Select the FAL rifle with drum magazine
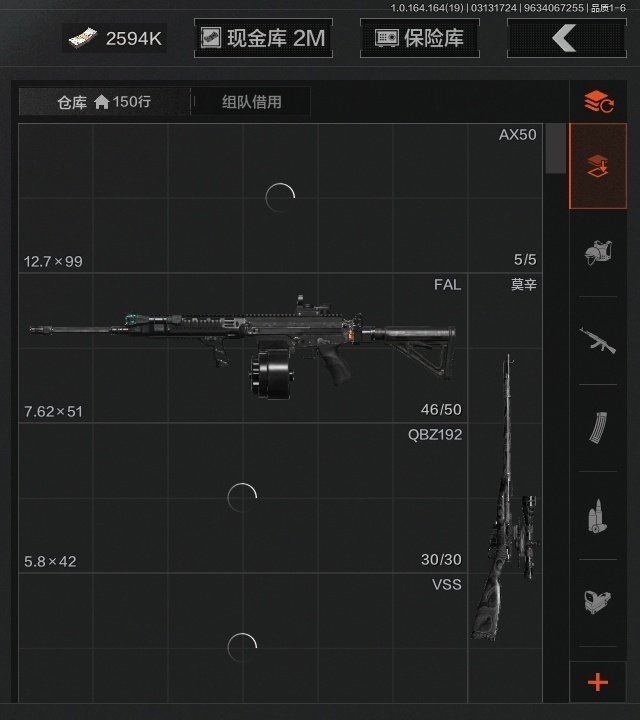The width and height of the screenshot is (640, 720). (243, 348)
